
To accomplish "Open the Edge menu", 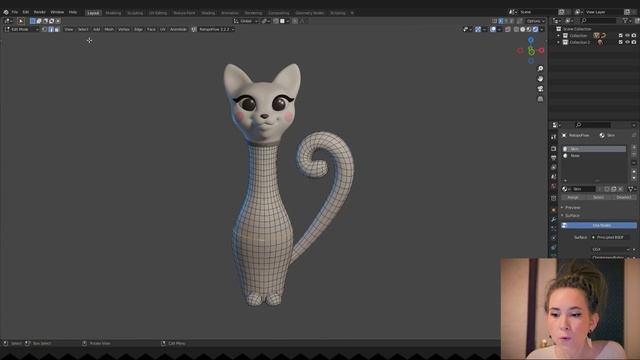I will (138, 29).
